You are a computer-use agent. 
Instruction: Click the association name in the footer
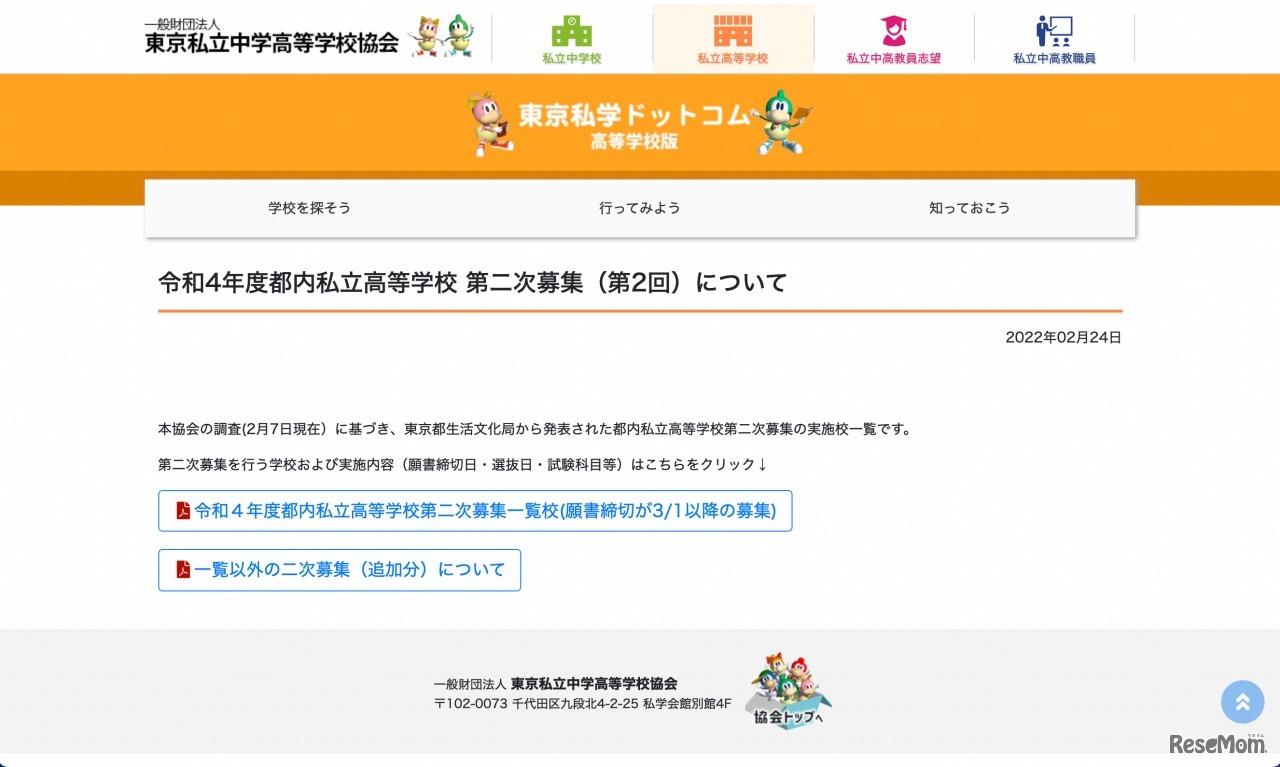pyautogui.click(x=596, y=682)
